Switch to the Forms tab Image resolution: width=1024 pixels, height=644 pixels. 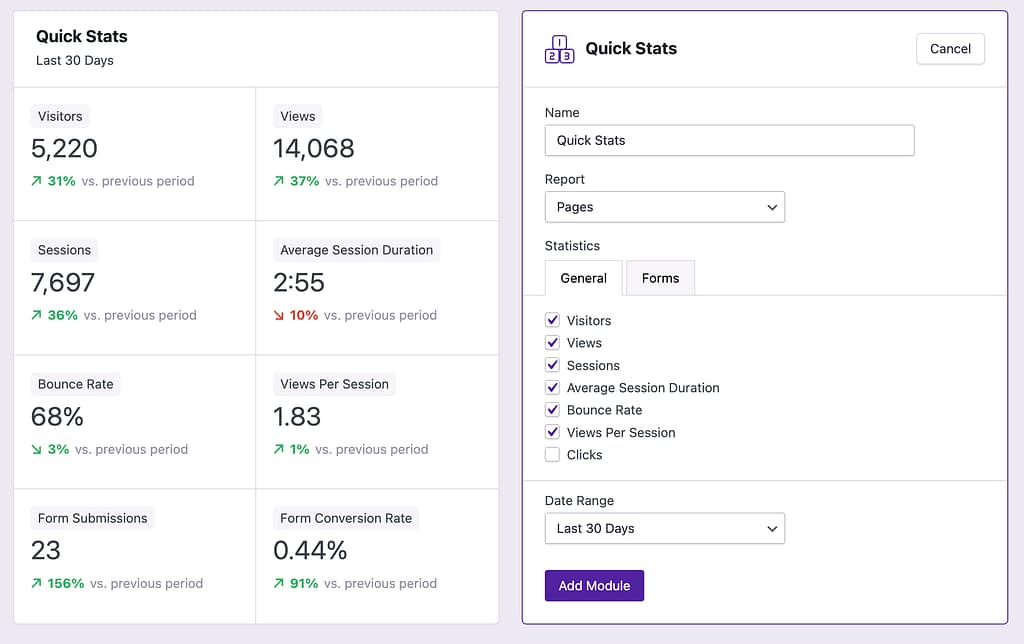click(660, 278)
